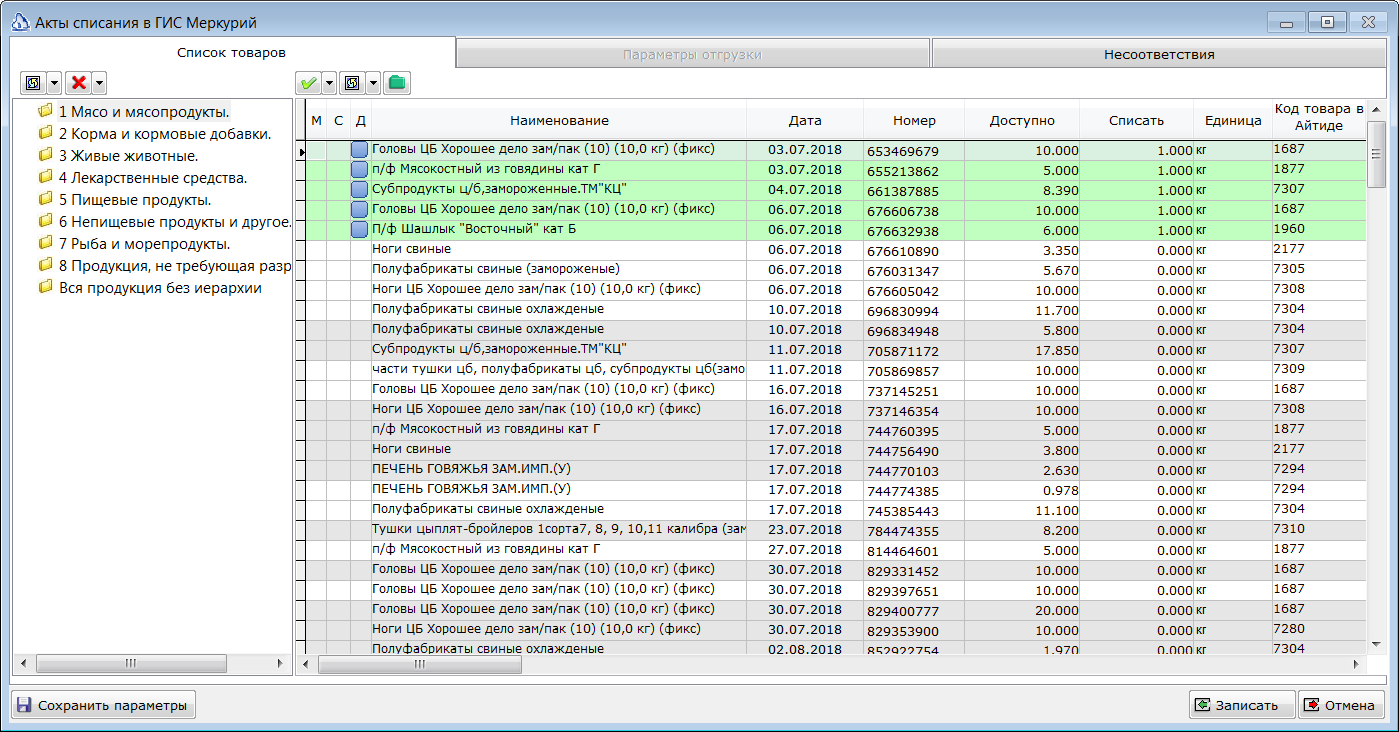This screenshot has width=1399, height=732.
Task: Click the vertical scrollbar thumb of the table
Action: [x=1376, y=153]
